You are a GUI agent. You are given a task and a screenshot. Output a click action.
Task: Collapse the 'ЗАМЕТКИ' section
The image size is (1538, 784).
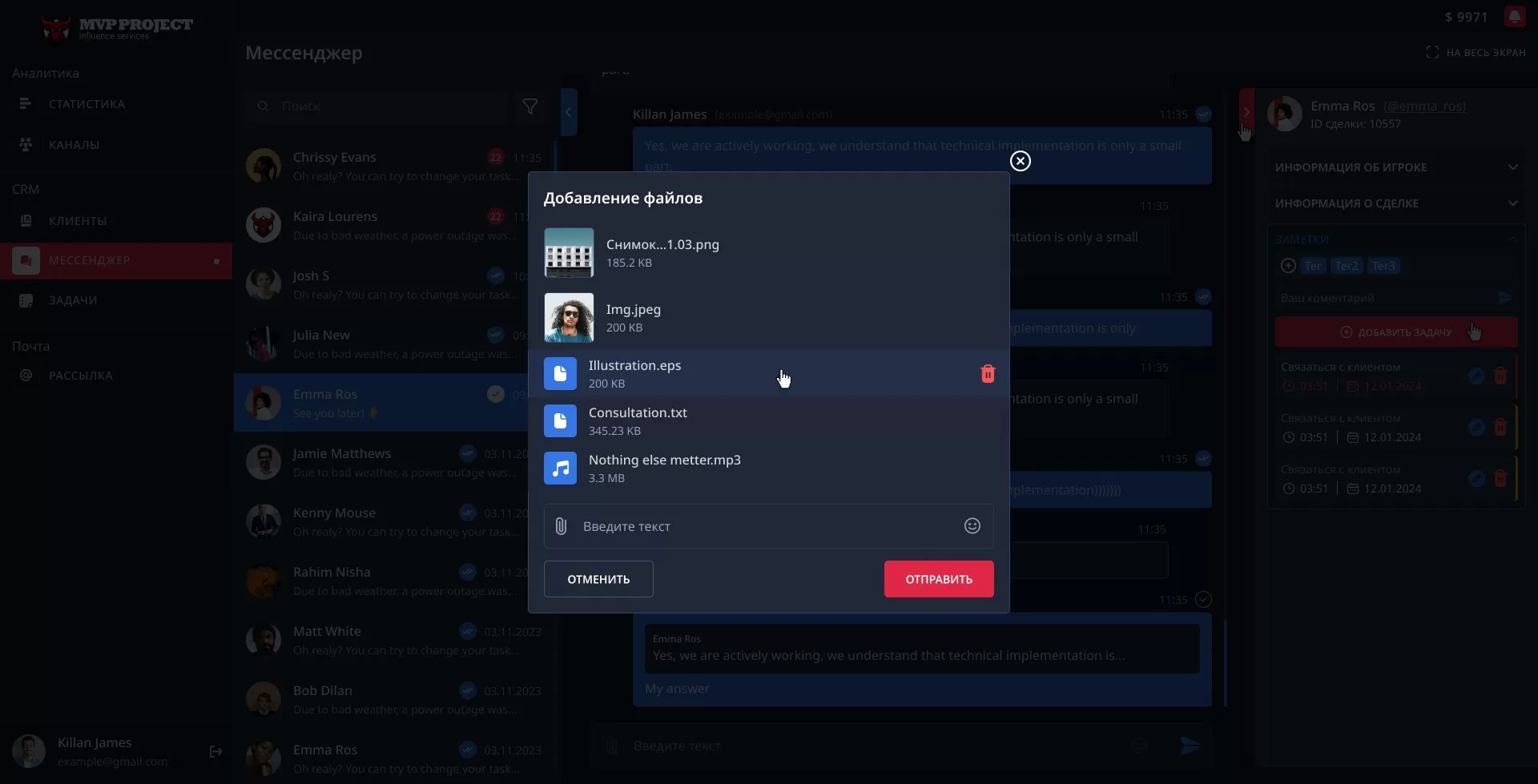click(1512, 239)
